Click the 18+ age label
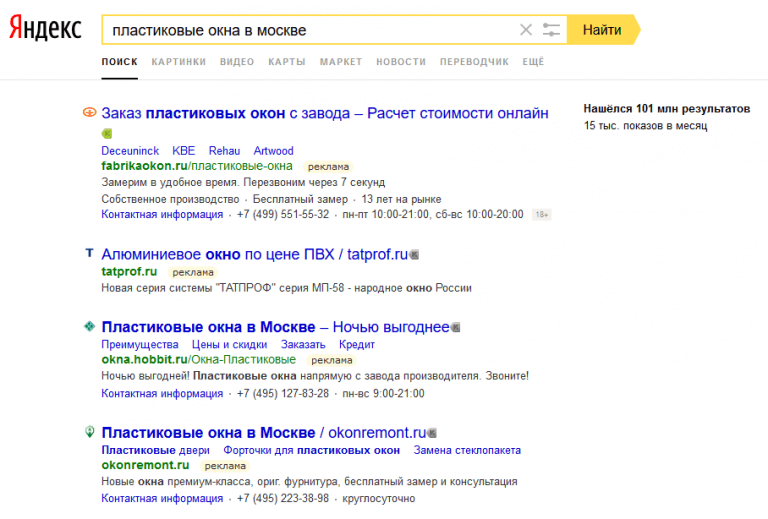This screenshot has width=768, height=519. click(542, 214)
